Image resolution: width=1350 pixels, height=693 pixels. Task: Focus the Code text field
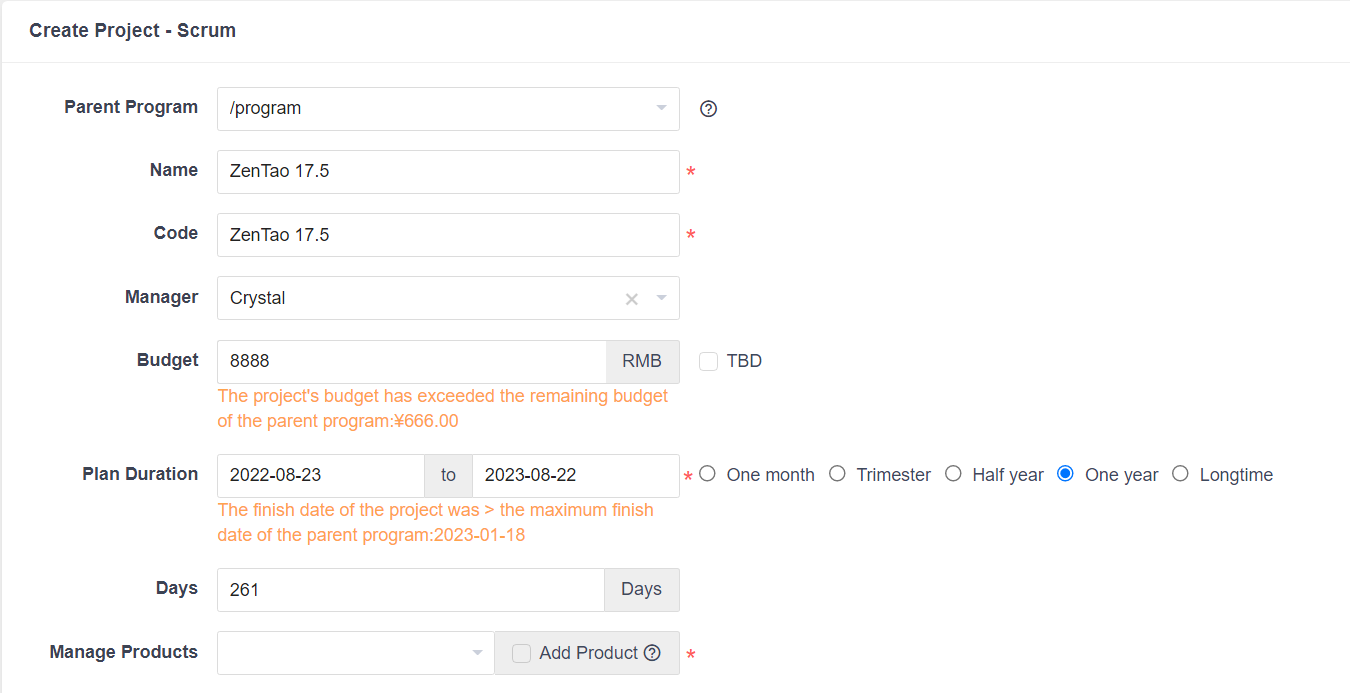point(448,235)
